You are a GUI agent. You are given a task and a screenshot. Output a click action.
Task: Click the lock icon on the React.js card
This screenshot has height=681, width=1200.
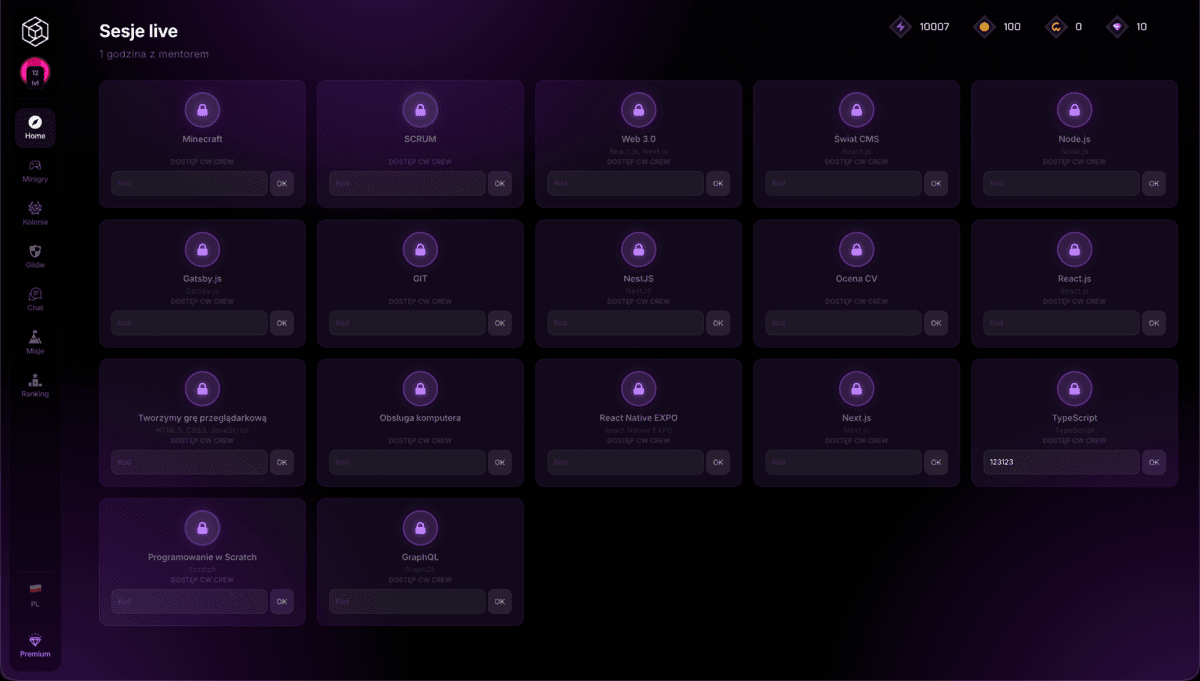(x=1074, y=249)
